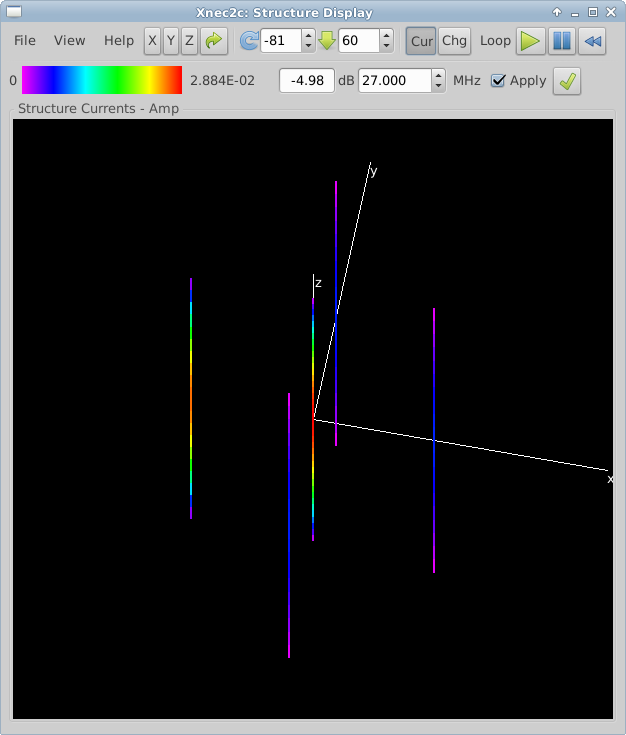The height and width of the screenshot is (735, 626).
Task: Increase the rotation angle value
Action: click(x=308, y=36)
